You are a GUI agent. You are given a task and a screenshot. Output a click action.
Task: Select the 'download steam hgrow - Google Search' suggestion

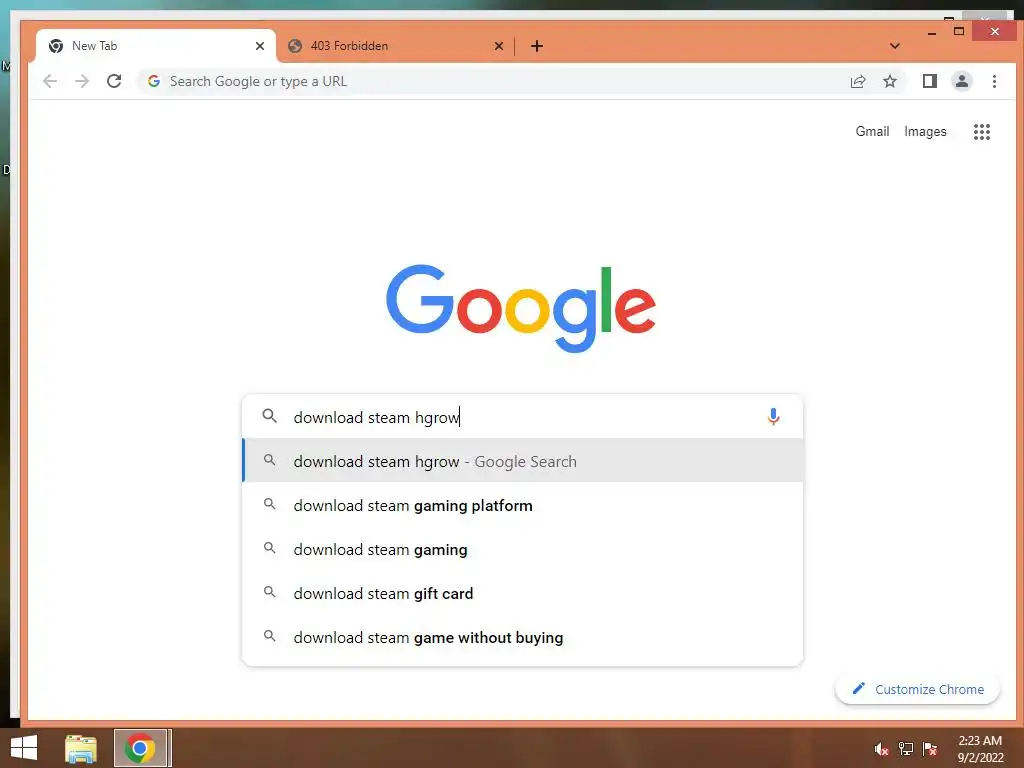[x=522, y=460]
